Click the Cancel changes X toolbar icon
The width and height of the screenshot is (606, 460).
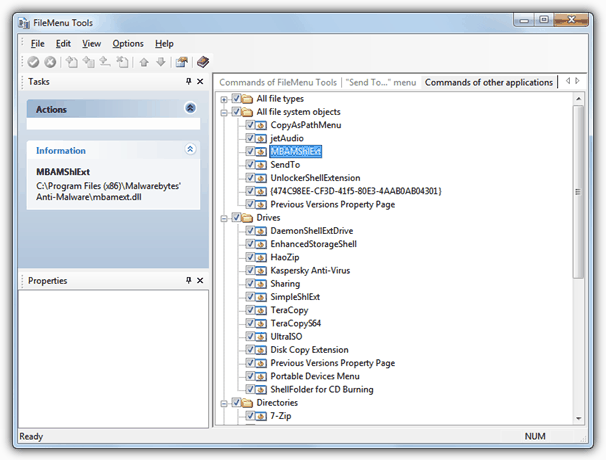pos(50,62)
